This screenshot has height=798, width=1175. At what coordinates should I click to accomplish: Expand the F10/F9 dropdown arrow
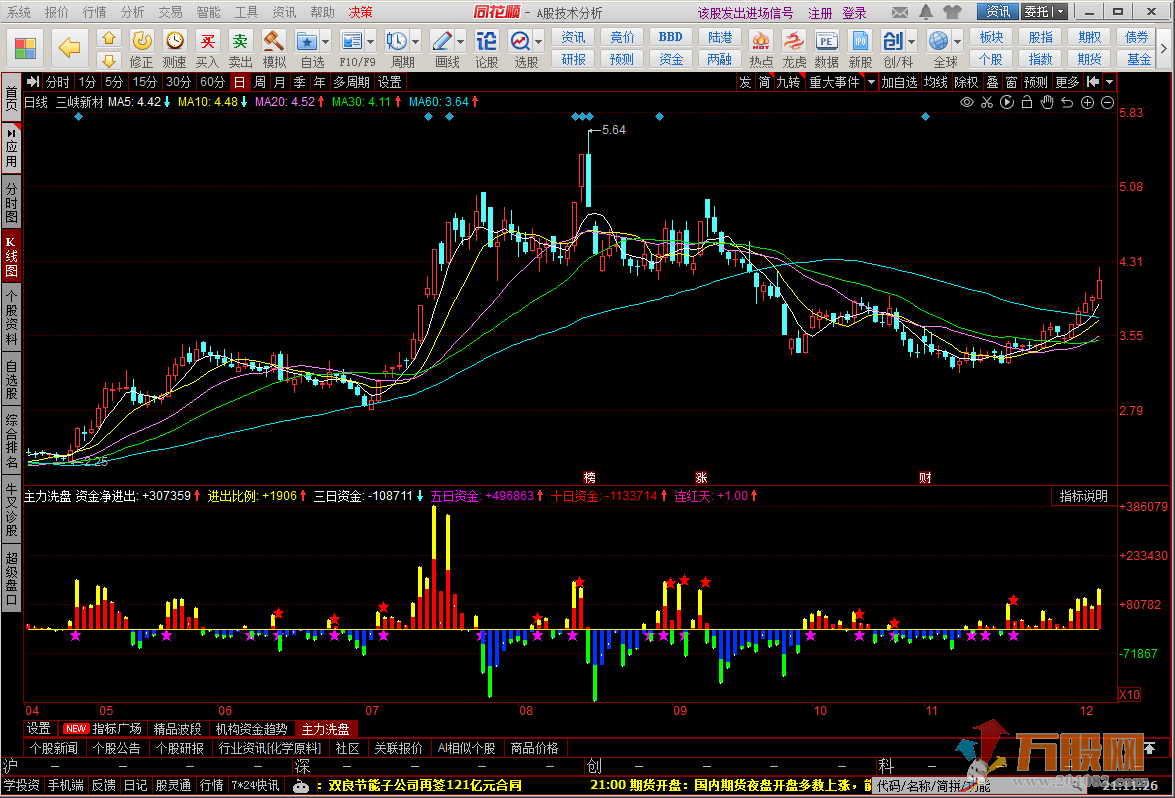tap(370, 42)
